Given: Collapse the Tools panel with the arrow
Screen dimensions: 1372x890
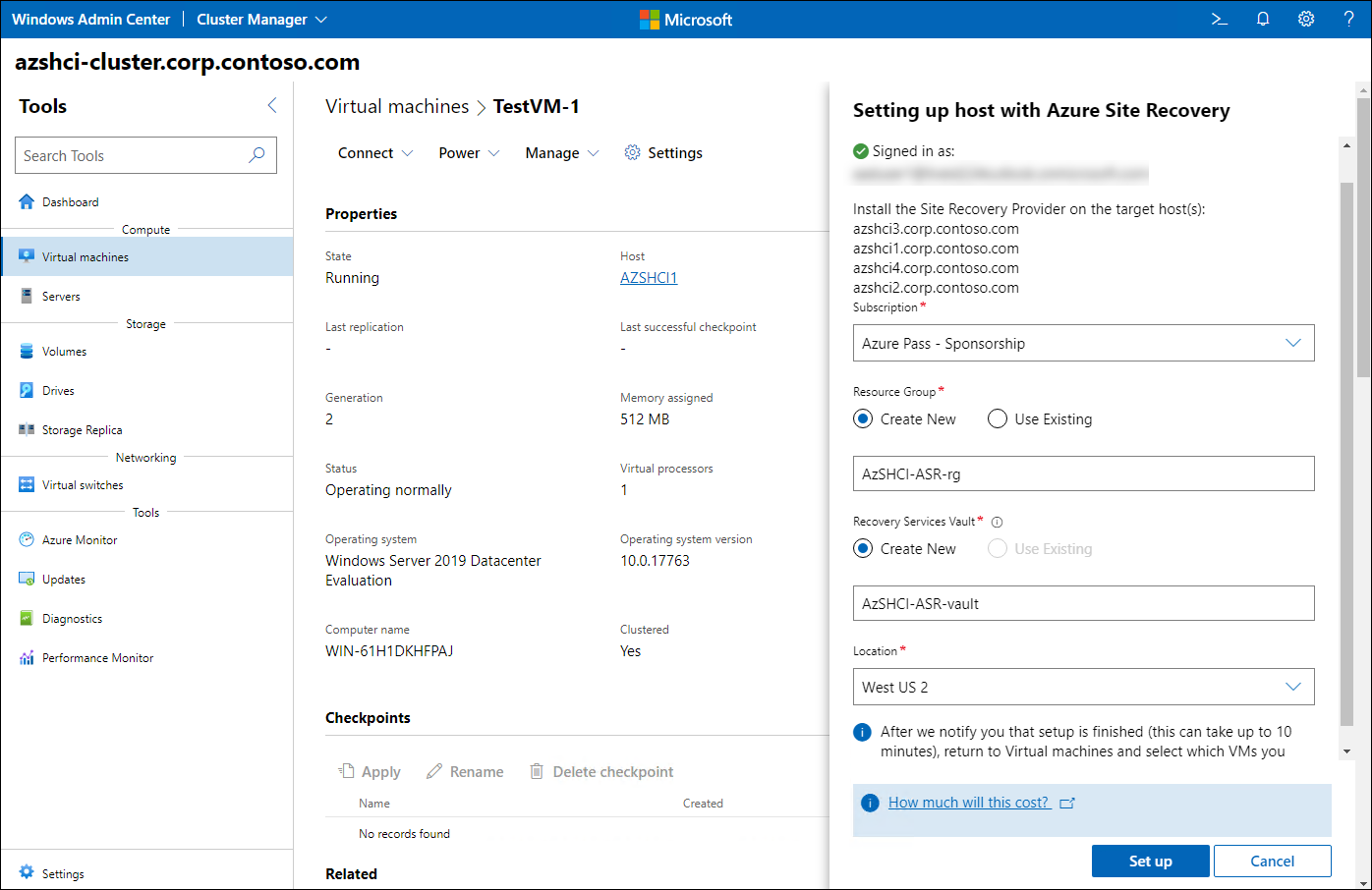Looking at the screenshot, I should point(272,105).
